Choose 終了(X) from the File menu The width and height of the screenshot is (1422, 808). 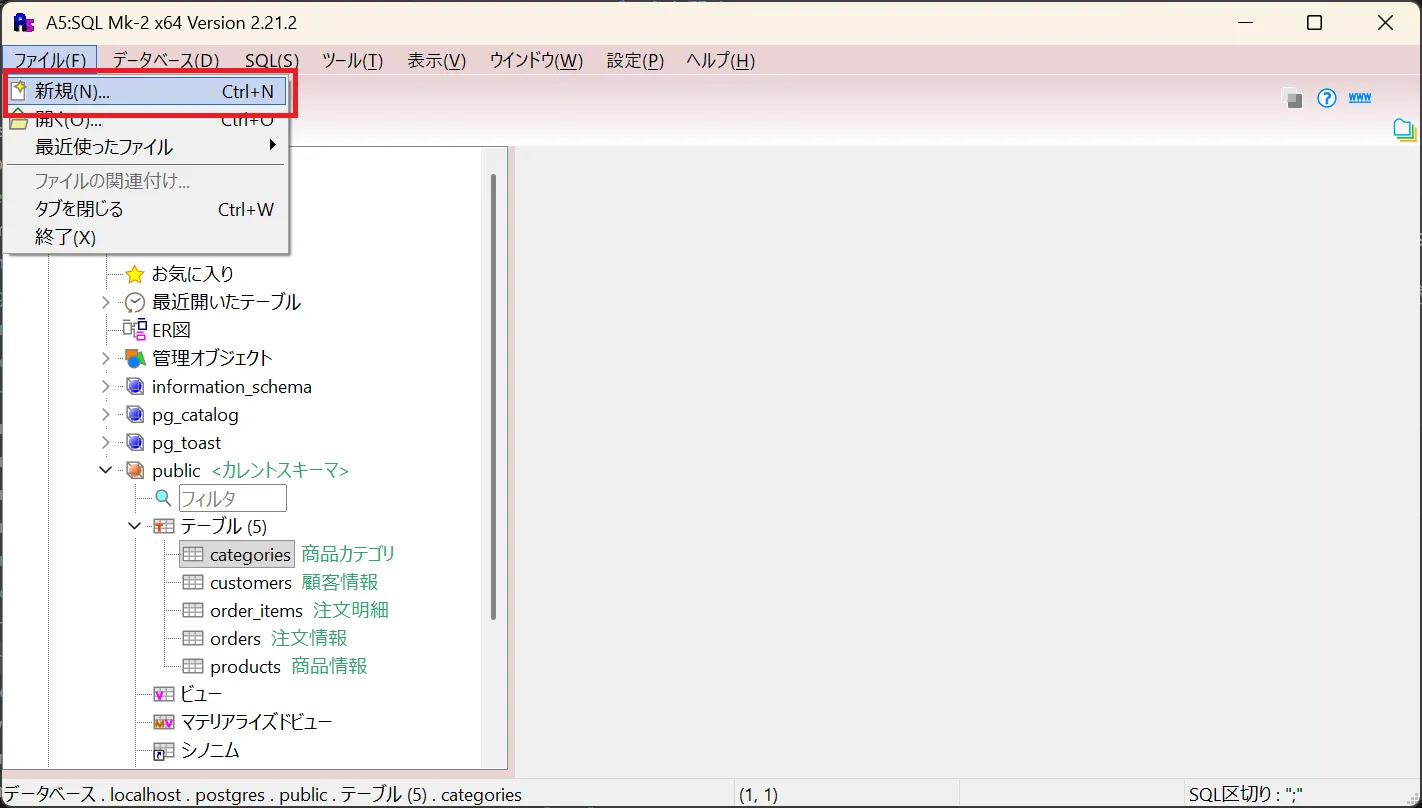click(x=146, y=237)
